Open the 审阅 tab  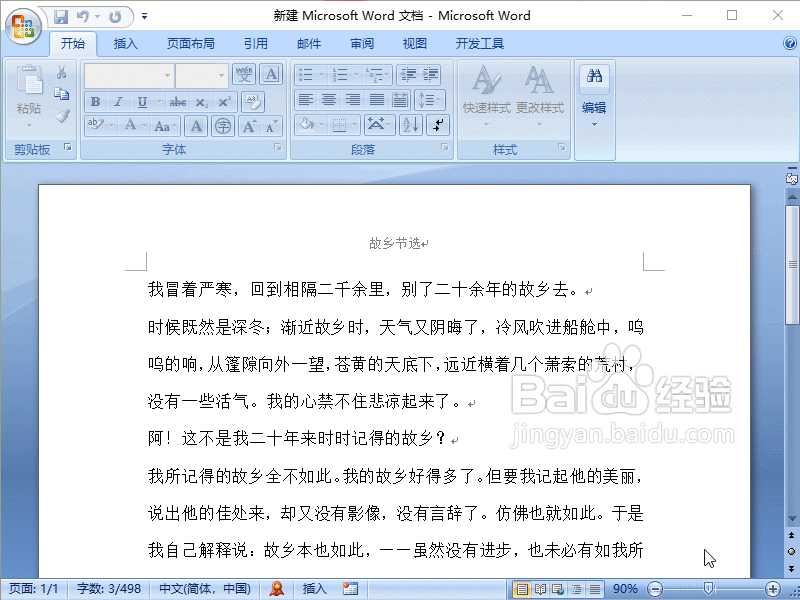click(362, 44)
